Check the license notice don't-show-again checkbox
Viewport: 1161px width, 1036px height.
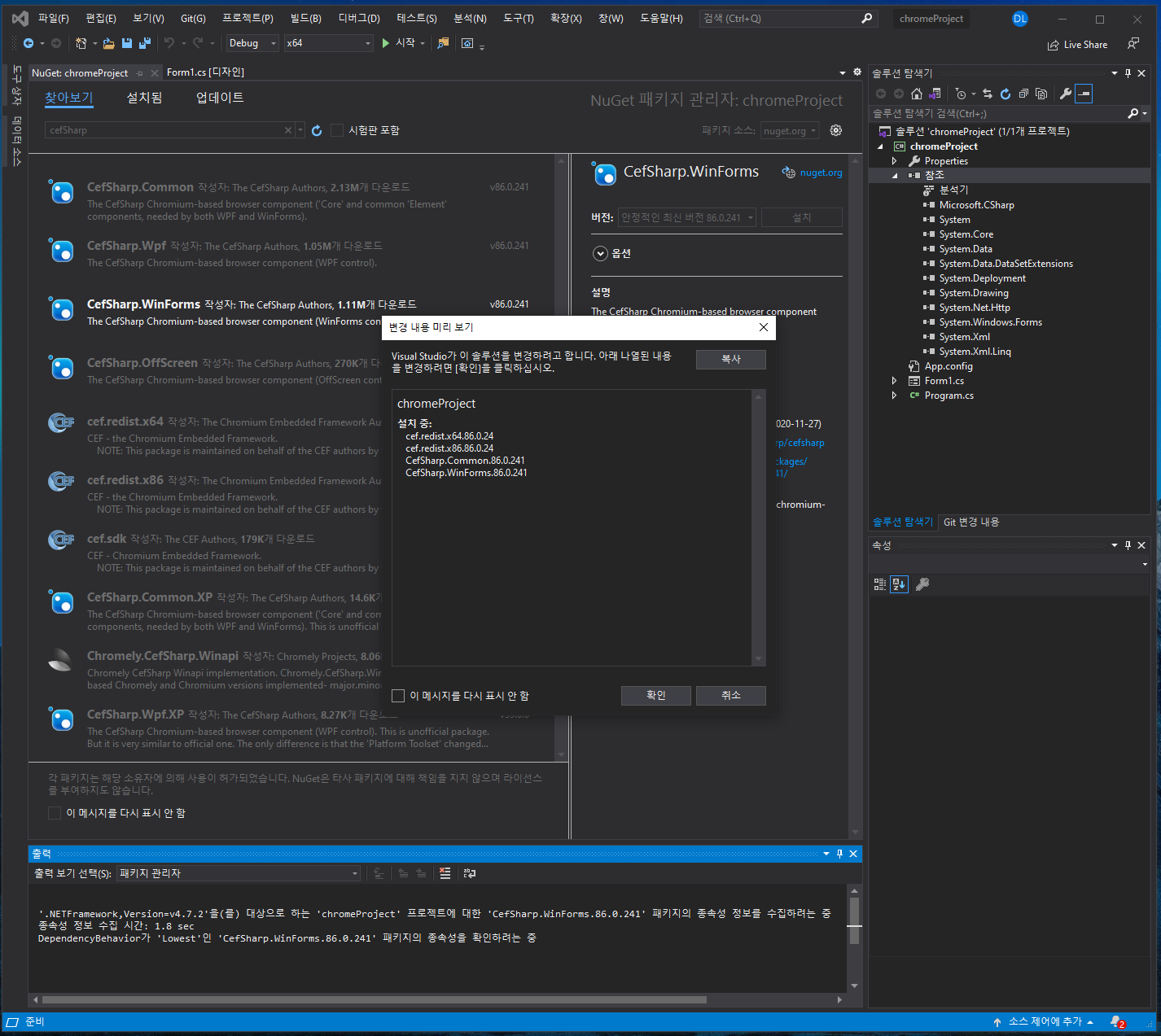(x=55, y=813)
